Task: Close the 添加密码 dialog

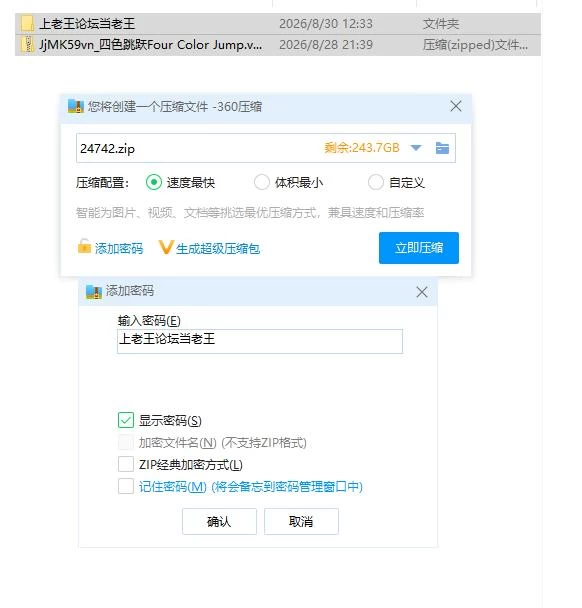Action: 422,292
